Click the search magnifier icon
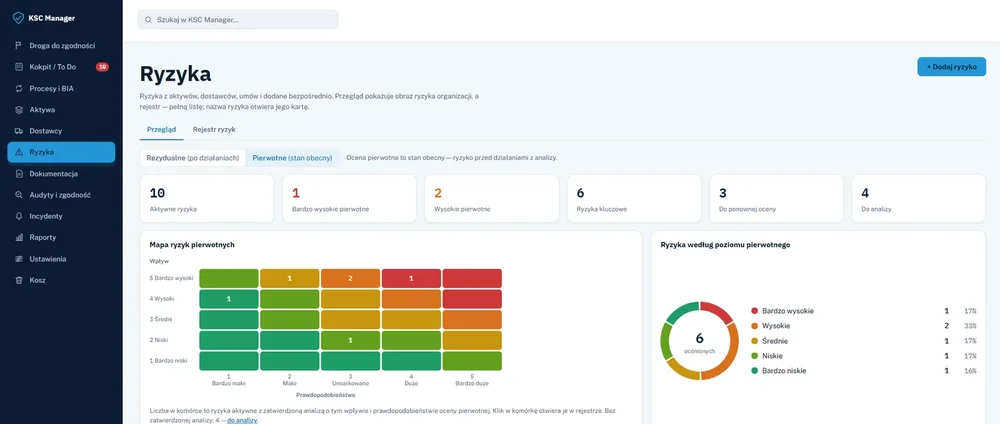Screen dimensions: 1000x424 pos(149,20)
